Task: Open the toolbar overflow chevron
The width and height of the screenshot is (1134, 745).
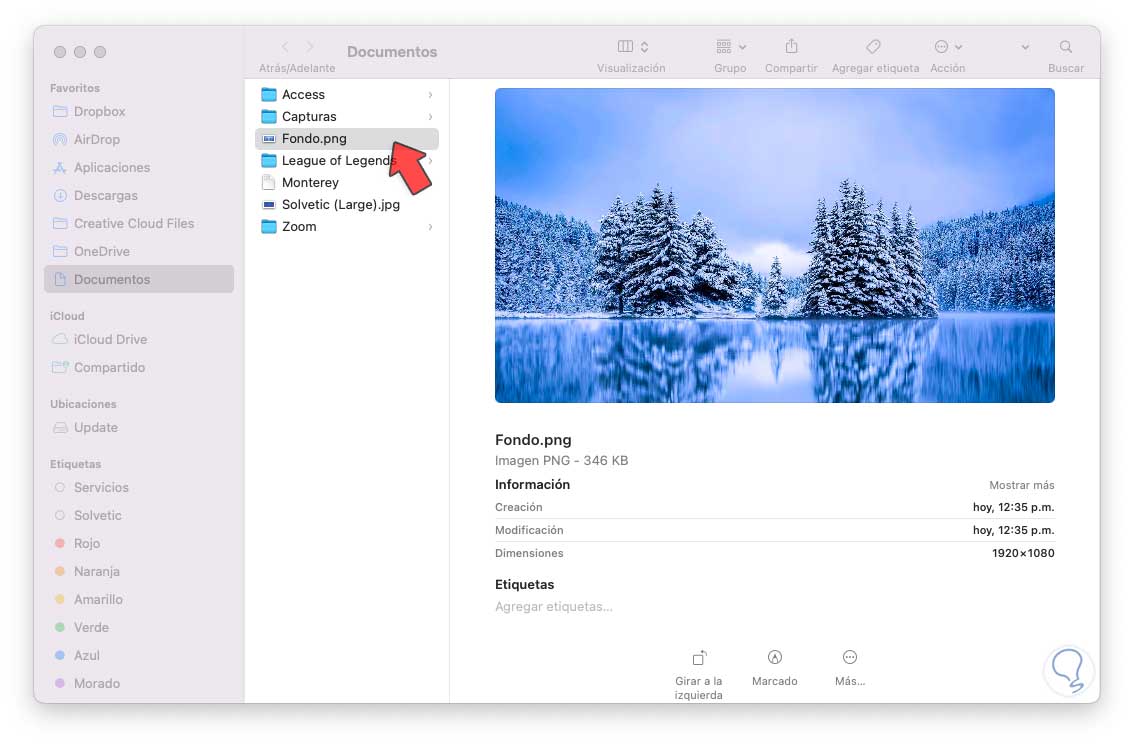Action: pos(1025,47)
